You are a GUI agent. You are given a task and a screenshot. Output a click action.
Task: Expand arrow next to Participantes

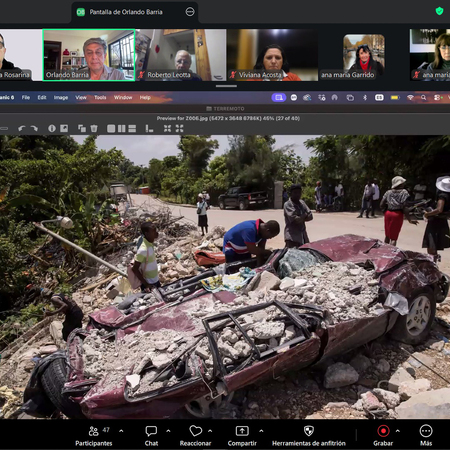tap(121, 431)
